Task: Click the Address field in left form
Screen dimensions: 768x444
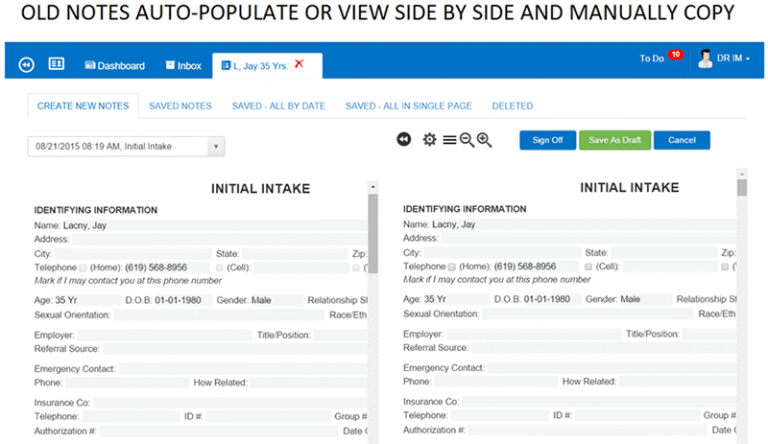Action: [x=219, y=239]
